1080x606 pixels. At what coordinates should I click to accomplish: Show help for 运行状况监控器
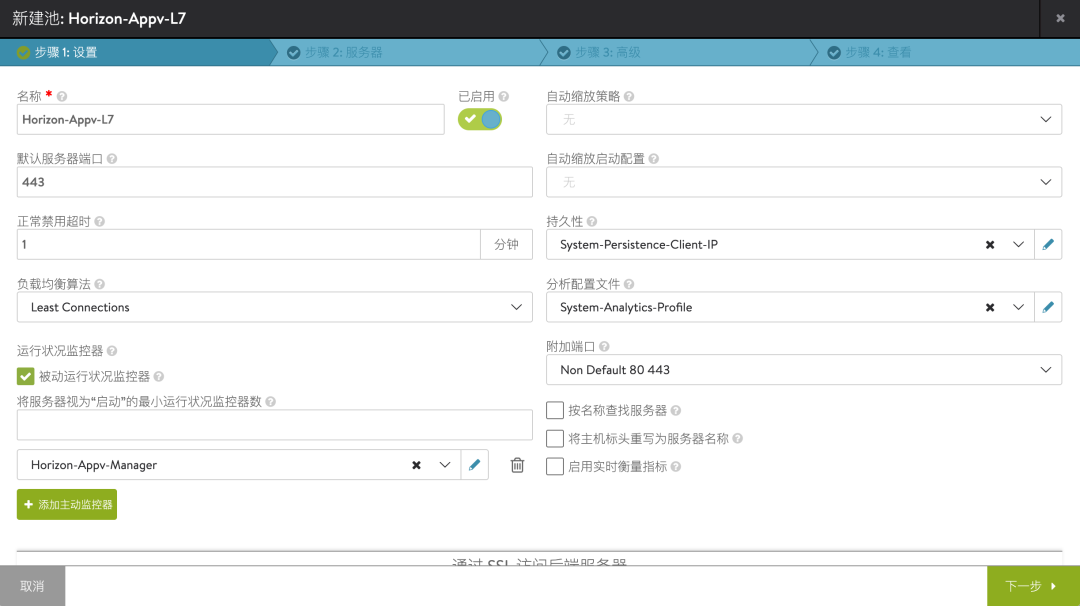pyautogui.click(x=112, y=351)
